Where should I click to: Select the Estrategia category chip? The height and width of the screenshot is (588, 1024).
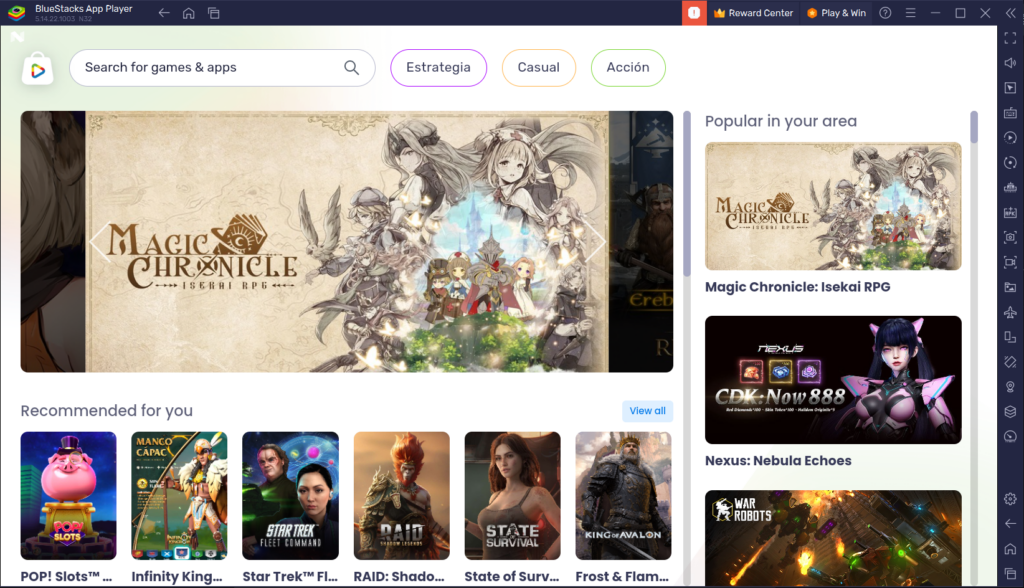click(x=438, y=67)
